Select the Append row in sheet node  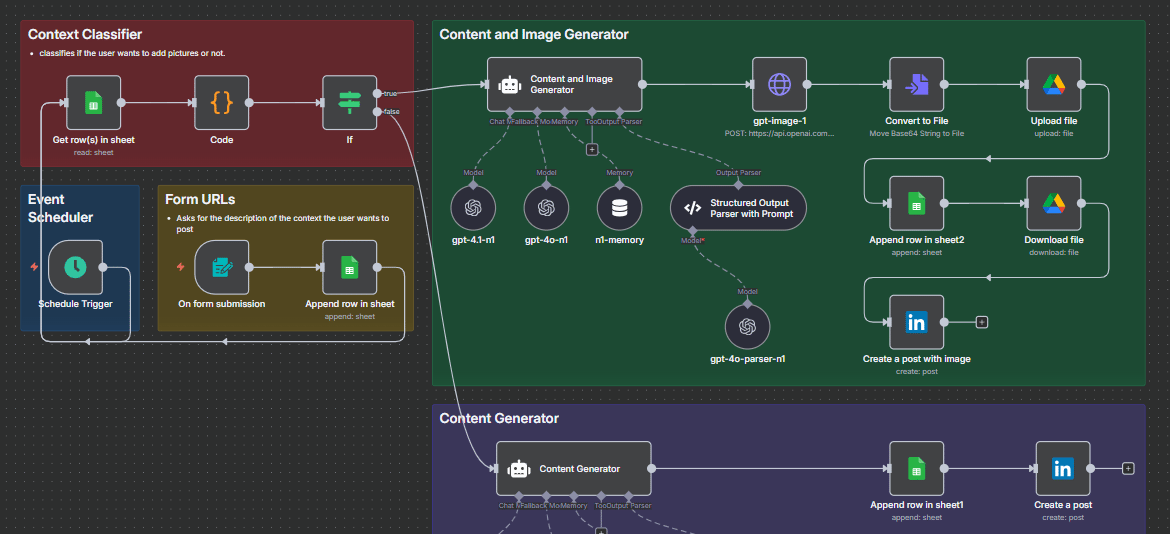point(349,267)
